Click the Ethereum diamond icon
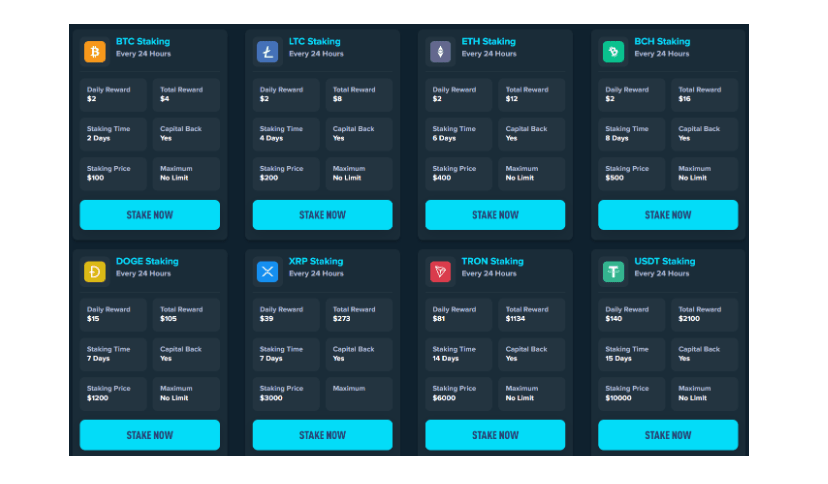The width and height of the screenshot is (828, 484). click(440, 52)
